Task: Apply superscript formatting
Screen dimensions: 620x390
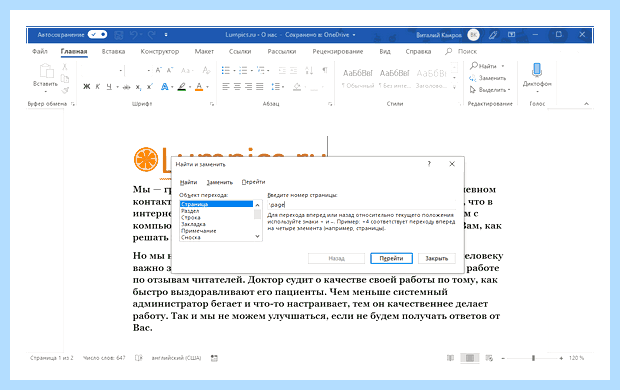Action: pyautogui.click(x=149, y=87)
